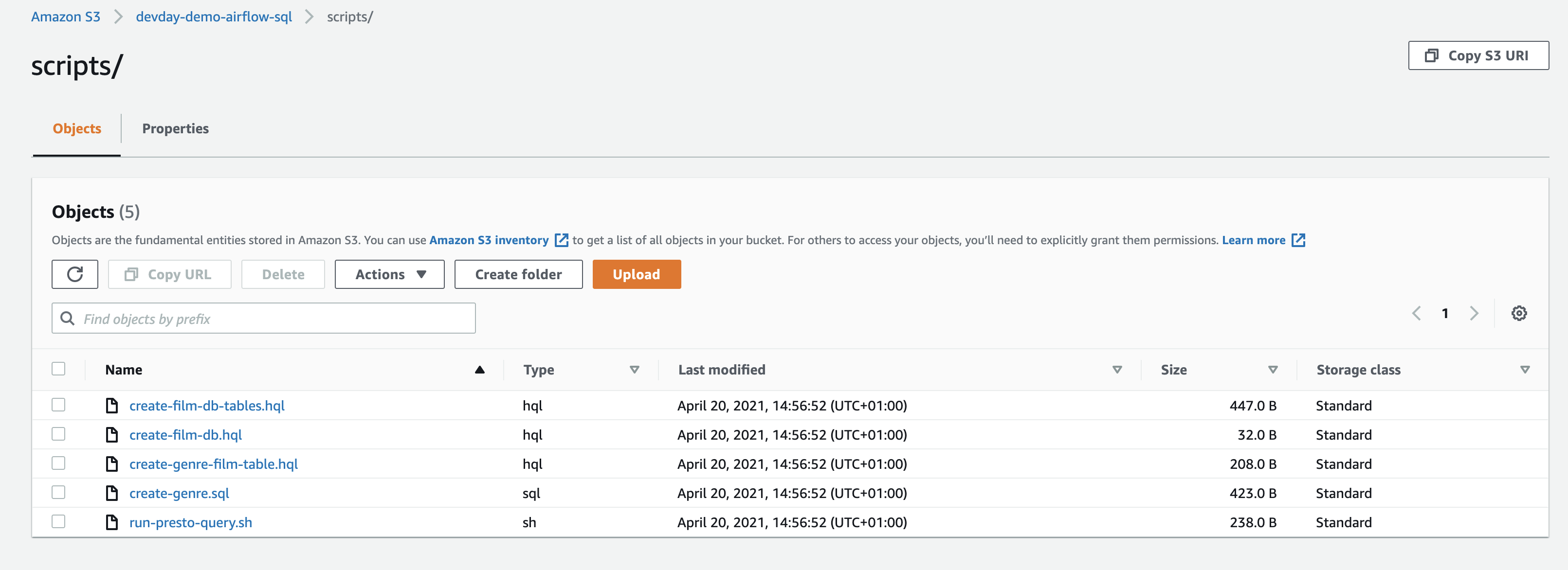Switch to the Objects tab
The image size is (1568, 570).
click(x=77, y=129)
